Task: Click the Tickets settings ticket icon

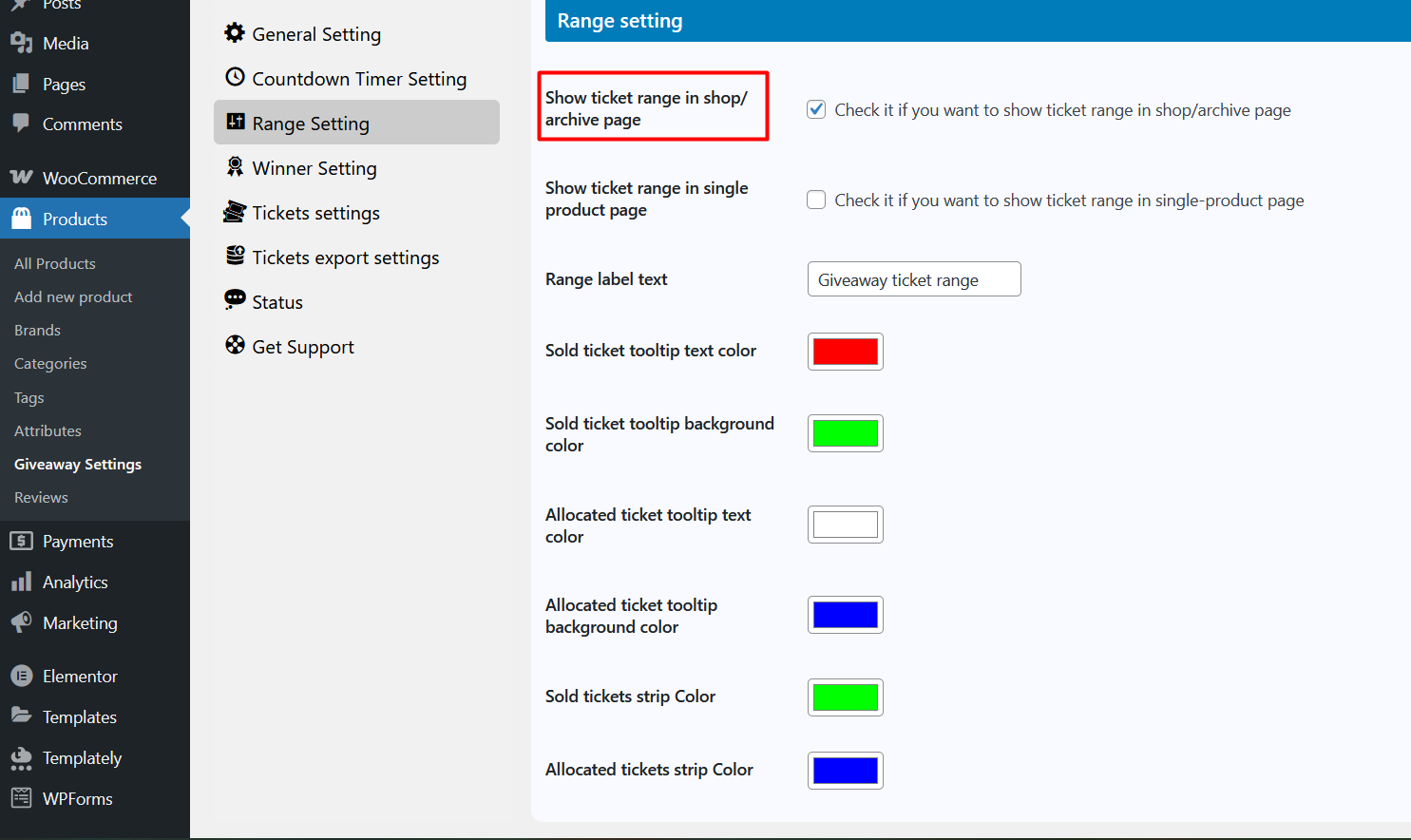Action: point(235,212)
